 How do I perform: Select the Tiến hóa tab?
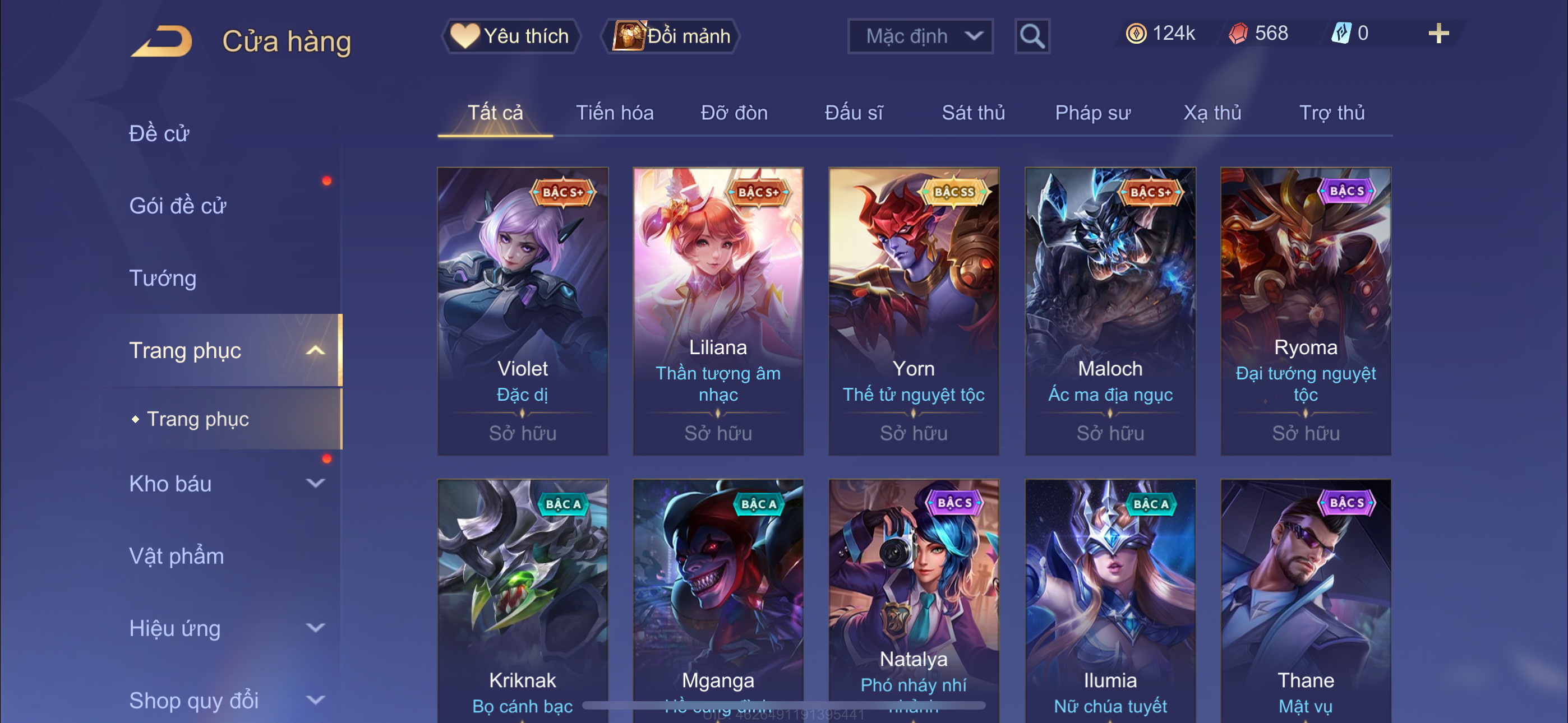[x=614, y=113]
